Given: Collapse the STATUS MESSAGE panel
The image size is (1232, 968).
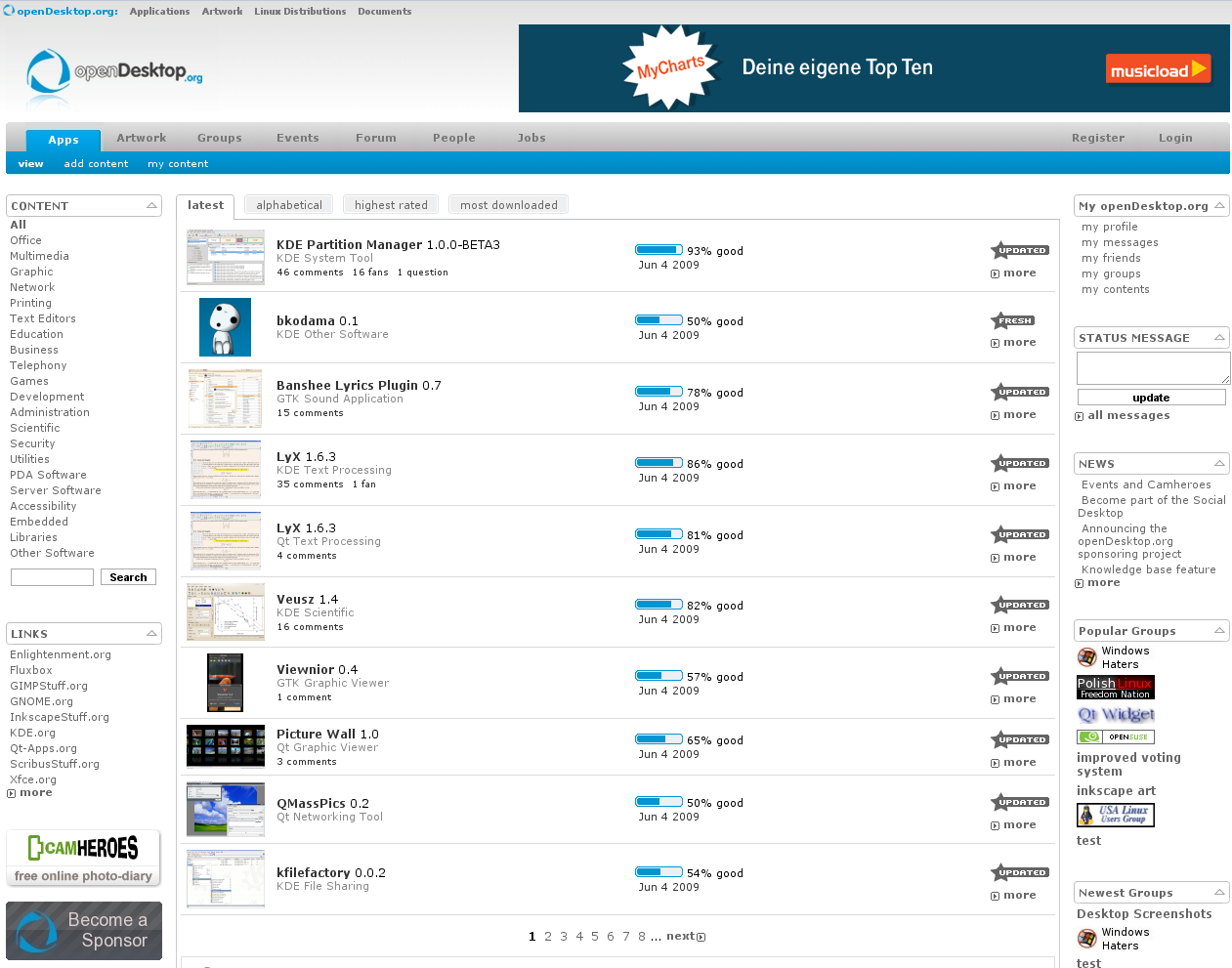Looking at the screenshot, I should coord(1219,337).
